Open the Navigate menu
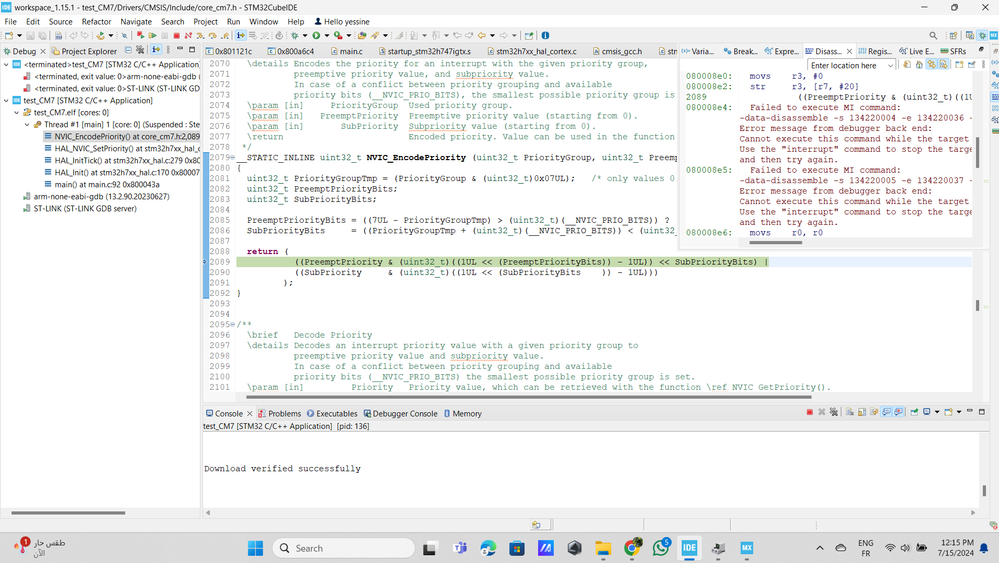The image size is (999, 563). (x=136, y=22)
